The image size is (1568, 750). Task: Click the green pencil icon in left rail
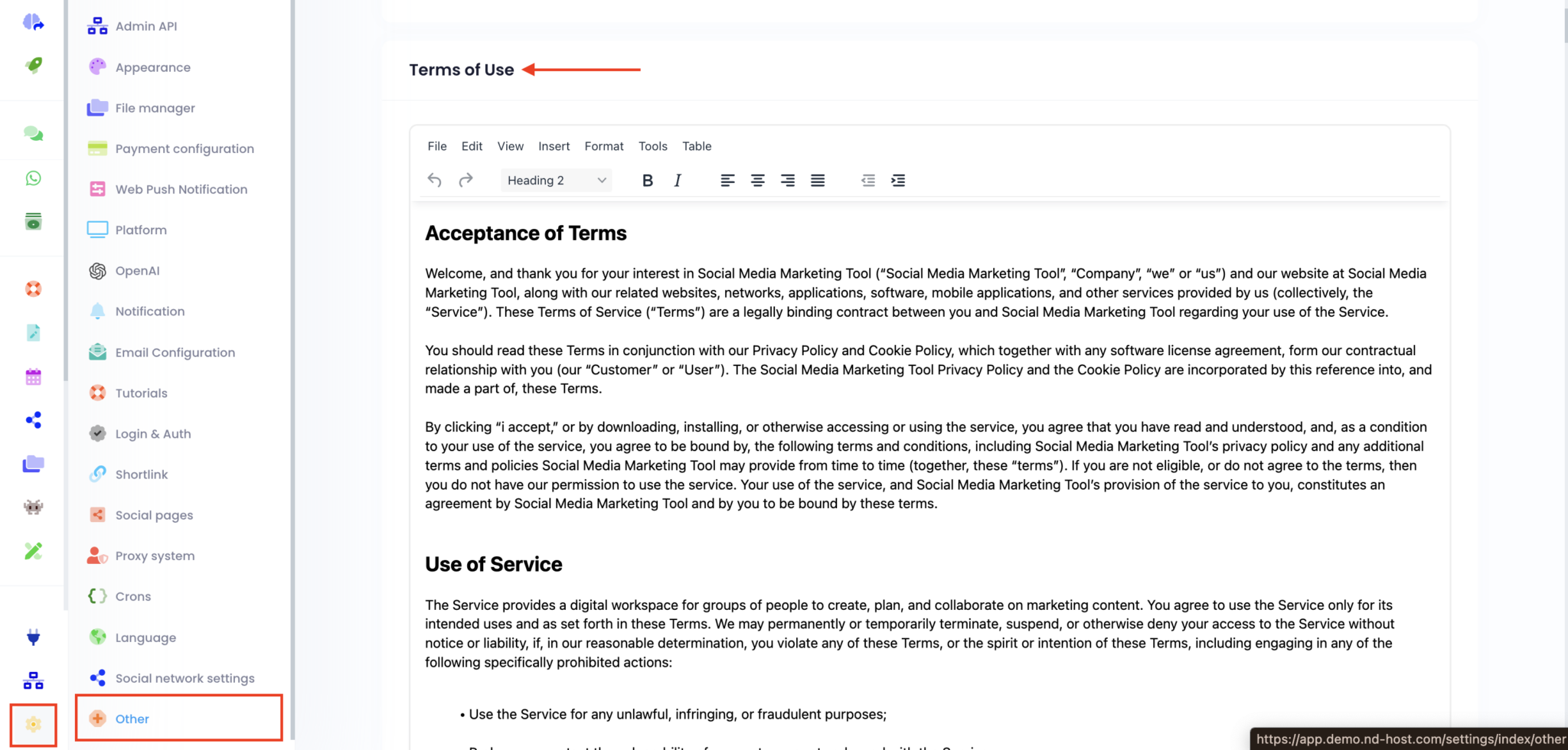[x=33, y=551]
